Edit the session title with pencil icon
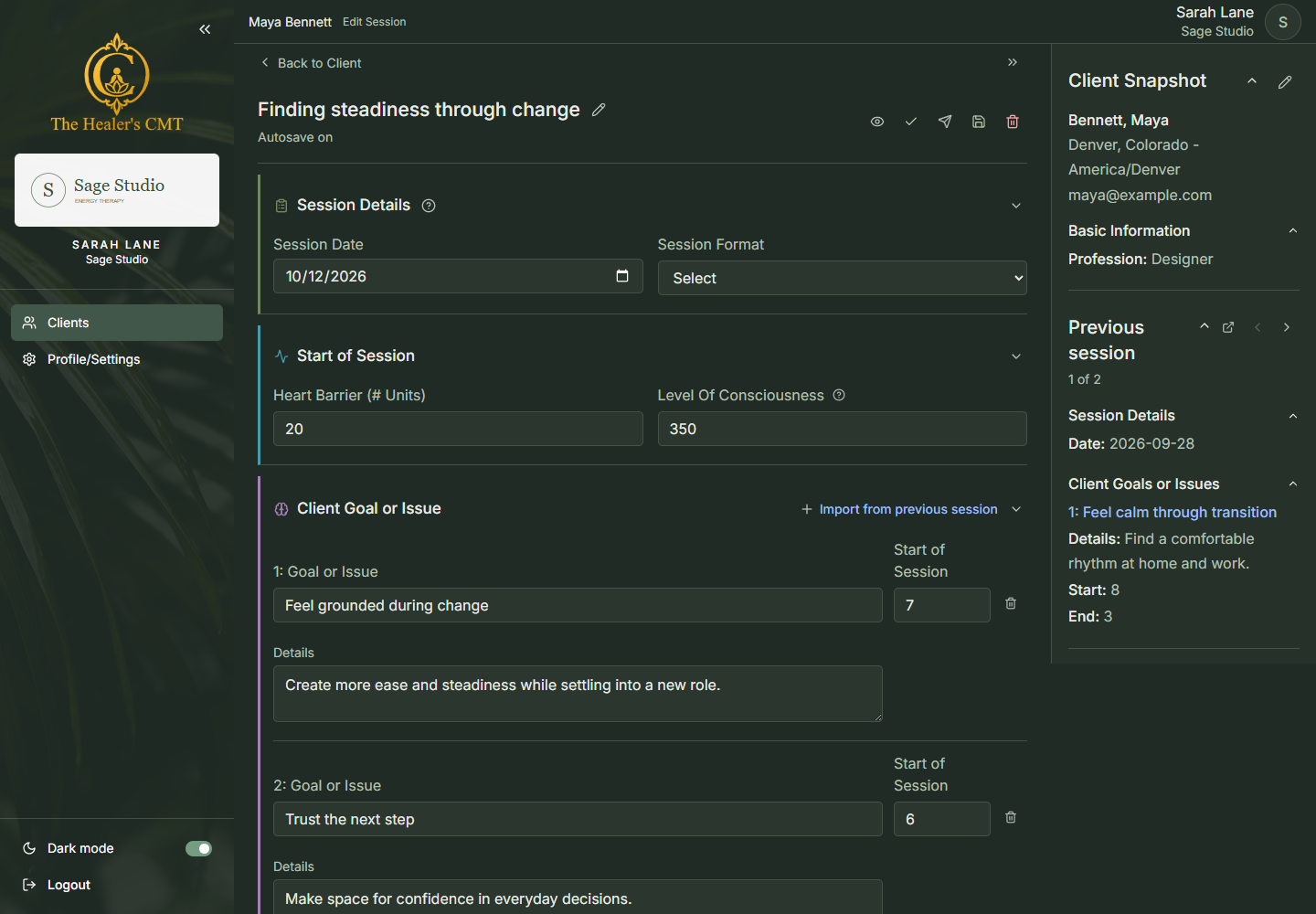1316x914 pixels. click(599, 110)
